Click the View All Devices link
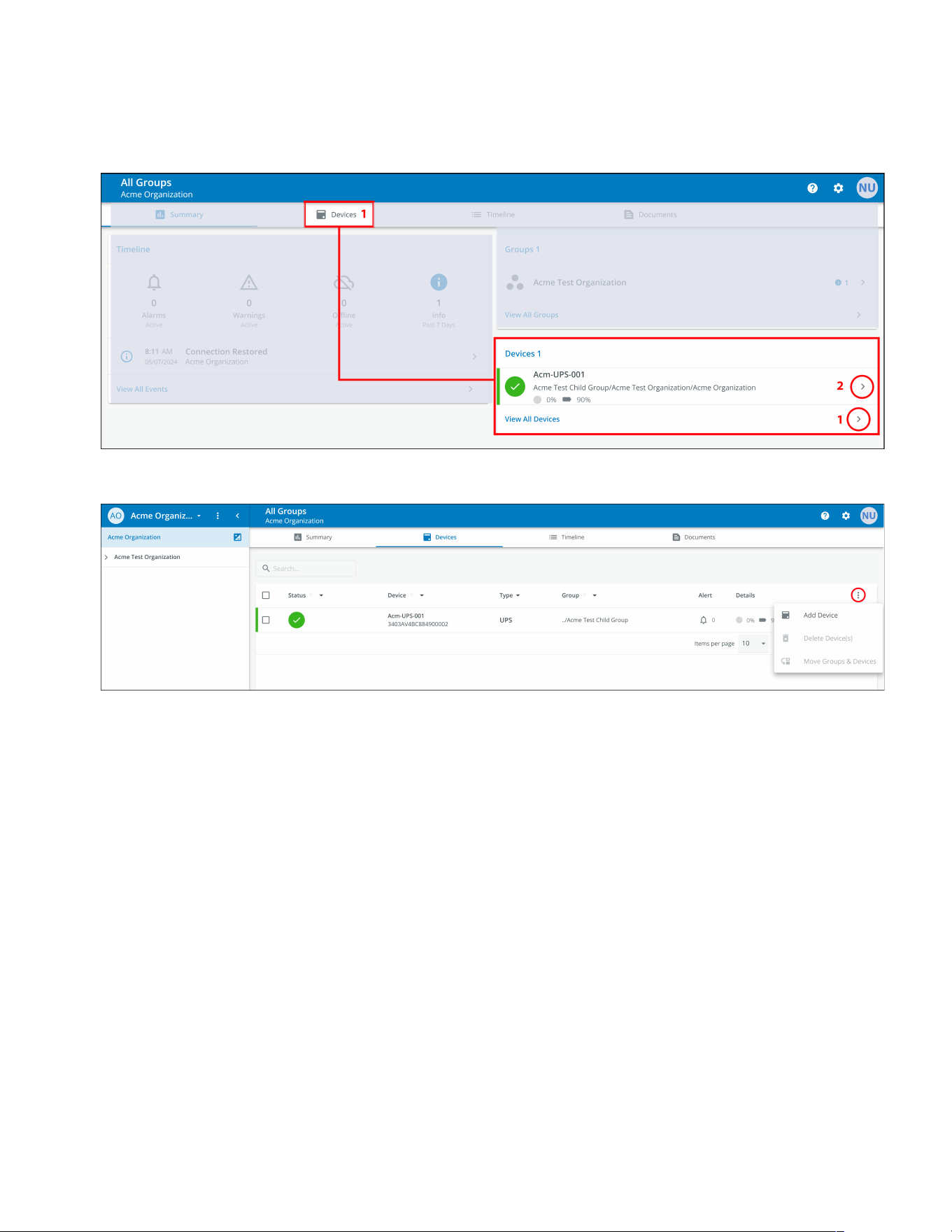Viewport: 952px width, 1232px height. (532, 419)
